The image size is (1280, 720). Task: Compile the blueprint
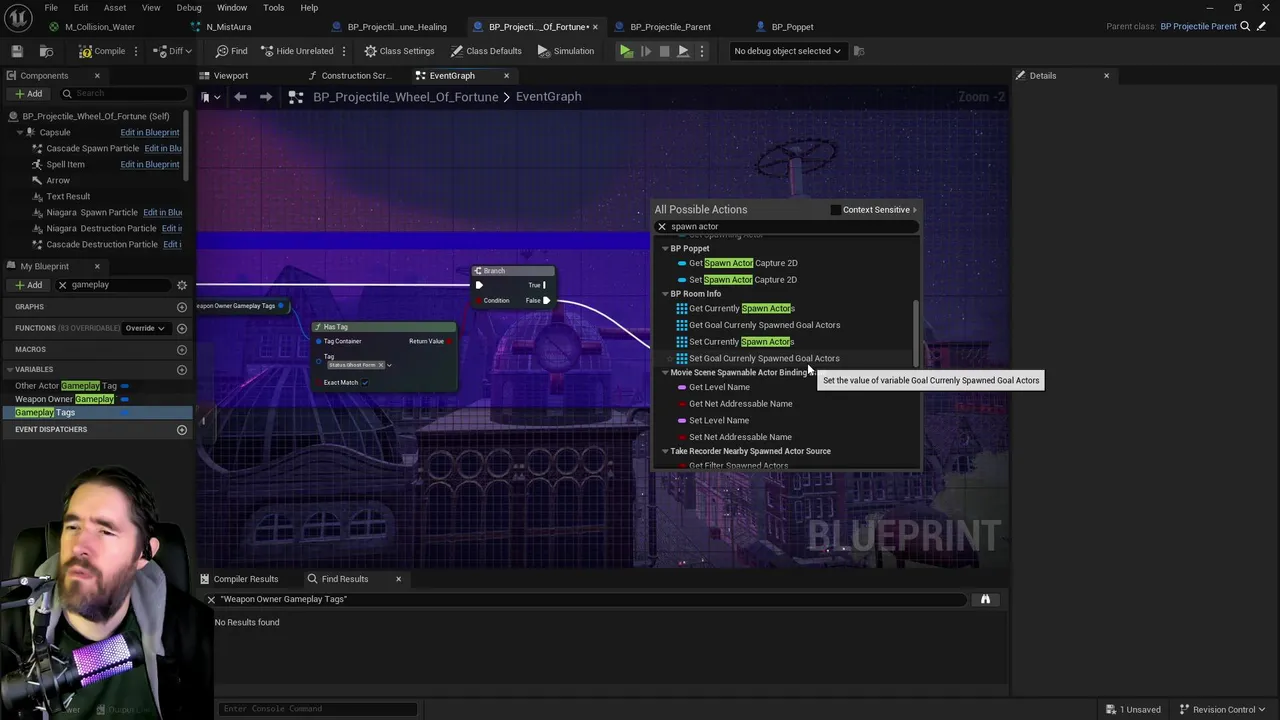click(102, 51)
